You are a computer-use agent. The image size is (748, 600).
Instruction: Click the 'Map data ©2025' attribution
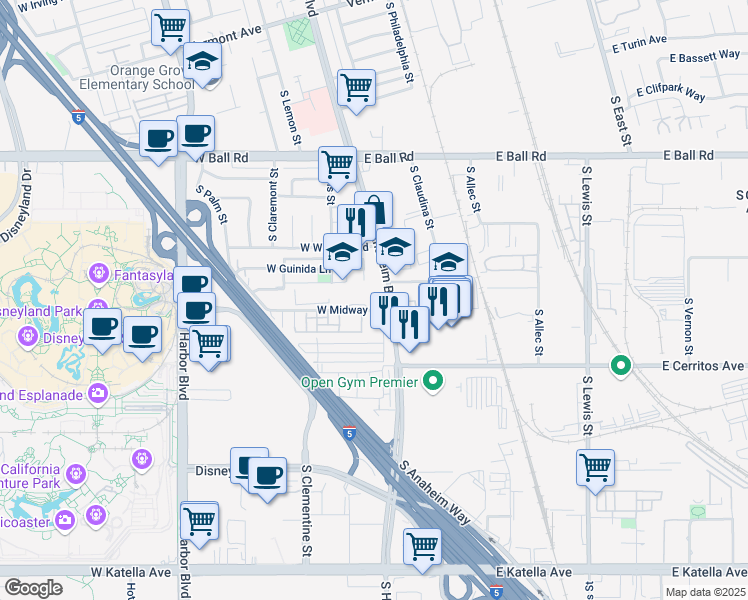click(x=706, y=592)
